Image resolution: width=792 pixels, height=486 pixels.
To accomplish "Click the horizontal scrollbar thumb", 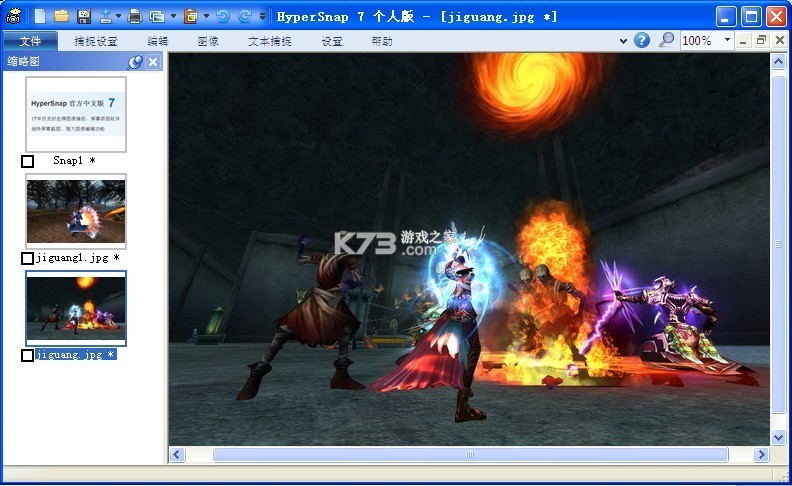I will coord(470,455).
